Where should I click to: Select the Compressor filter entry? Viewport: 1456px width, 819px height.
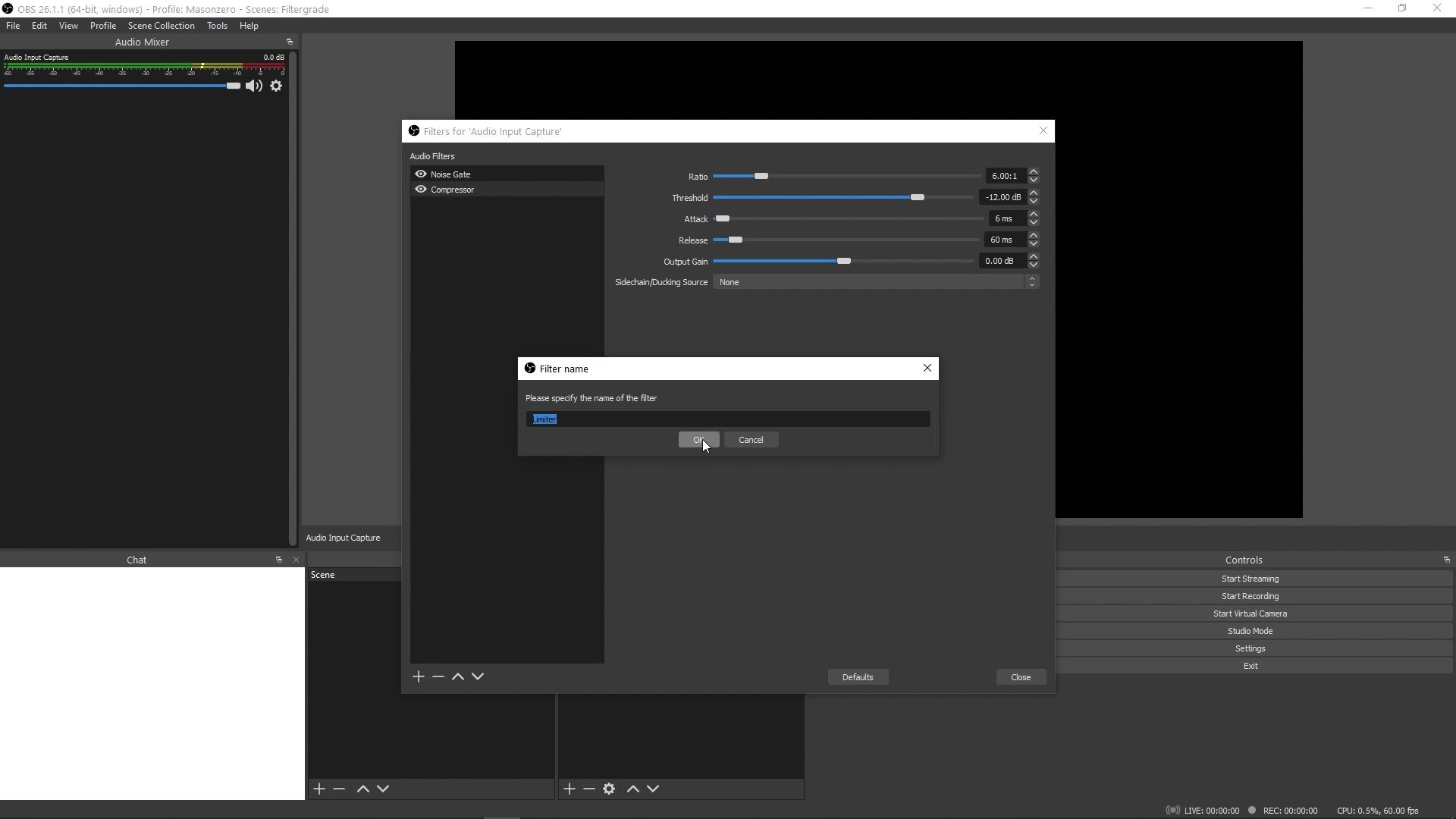coord(452,189)
